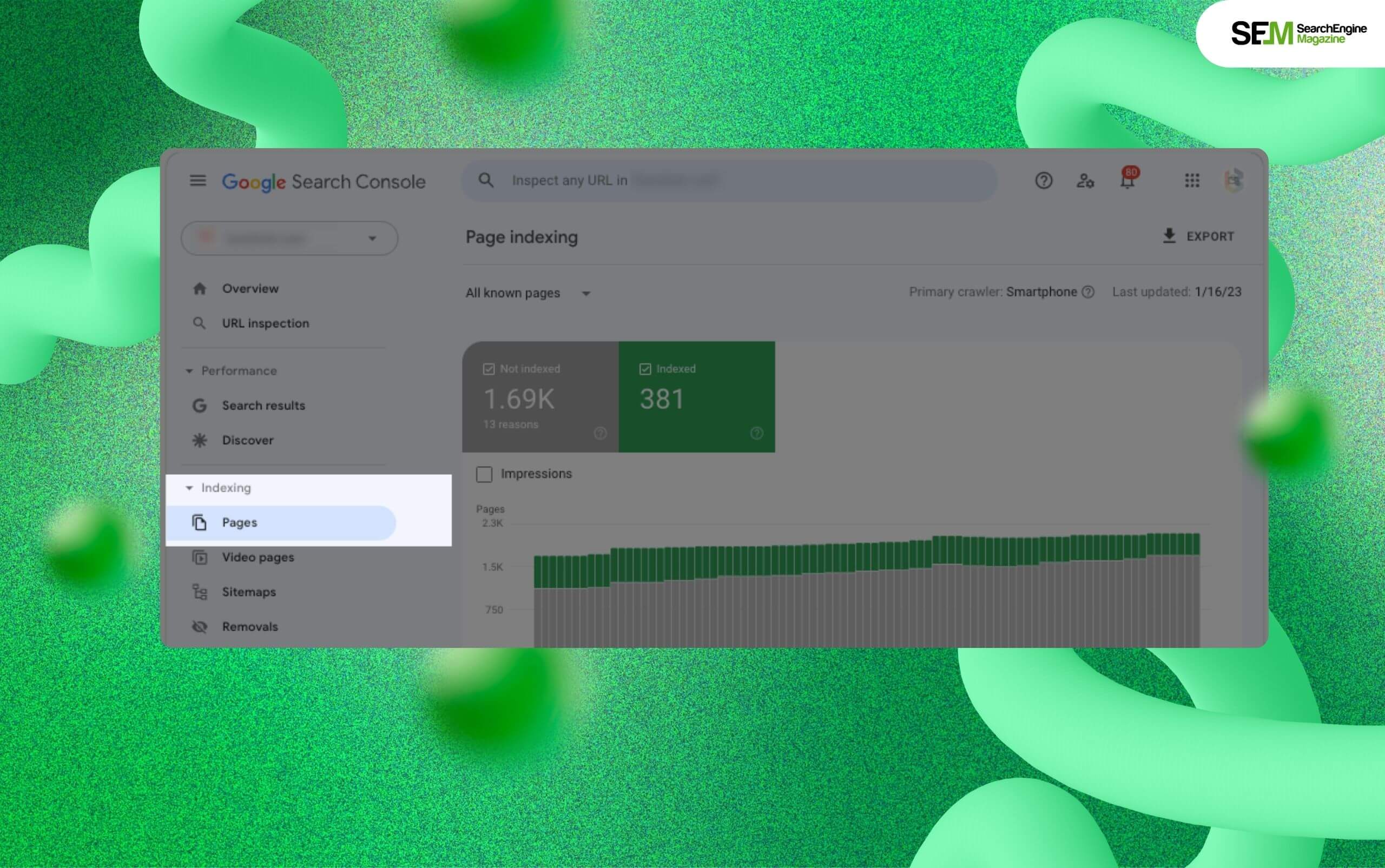Click the Export download icon
Image resolution: width=1385 pixels, height=868 pixels.
click(1169, 236)
